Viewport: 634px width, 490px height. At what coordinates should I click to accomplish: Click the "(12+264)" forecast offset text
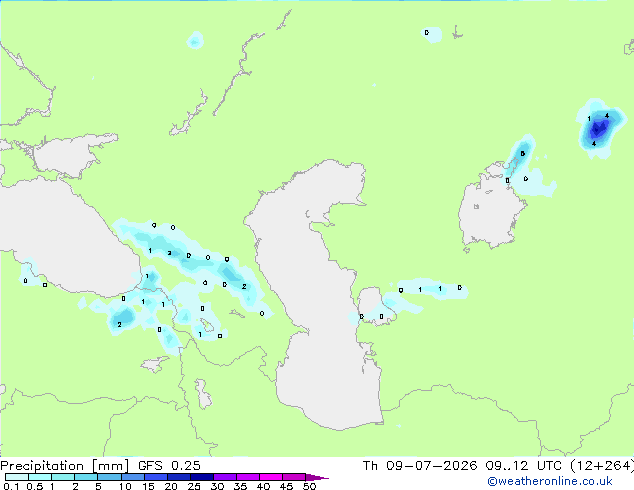pos(602,466)
